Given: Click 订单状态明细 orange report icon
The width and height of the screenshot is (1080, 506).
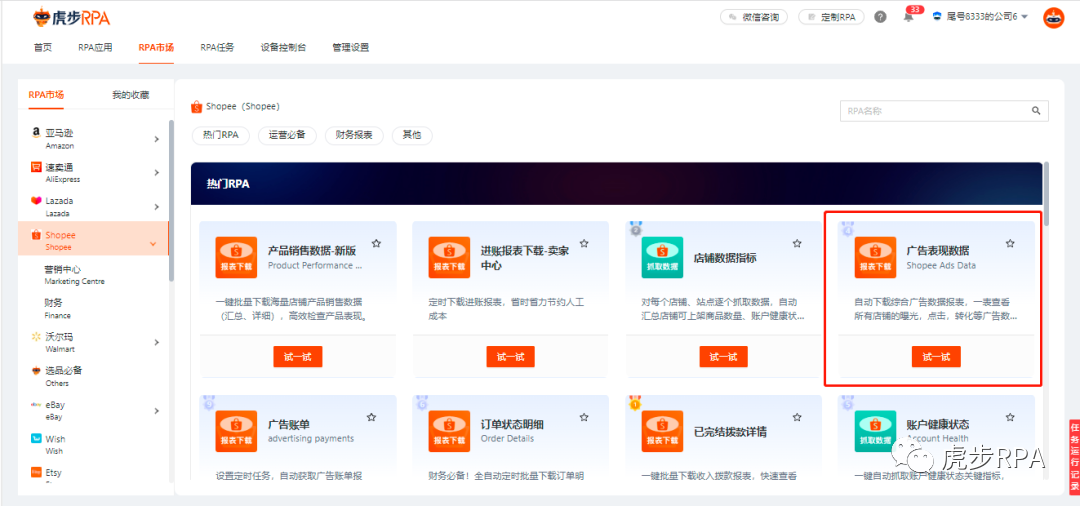Looking at the screenshot, I should click(449, 432).
